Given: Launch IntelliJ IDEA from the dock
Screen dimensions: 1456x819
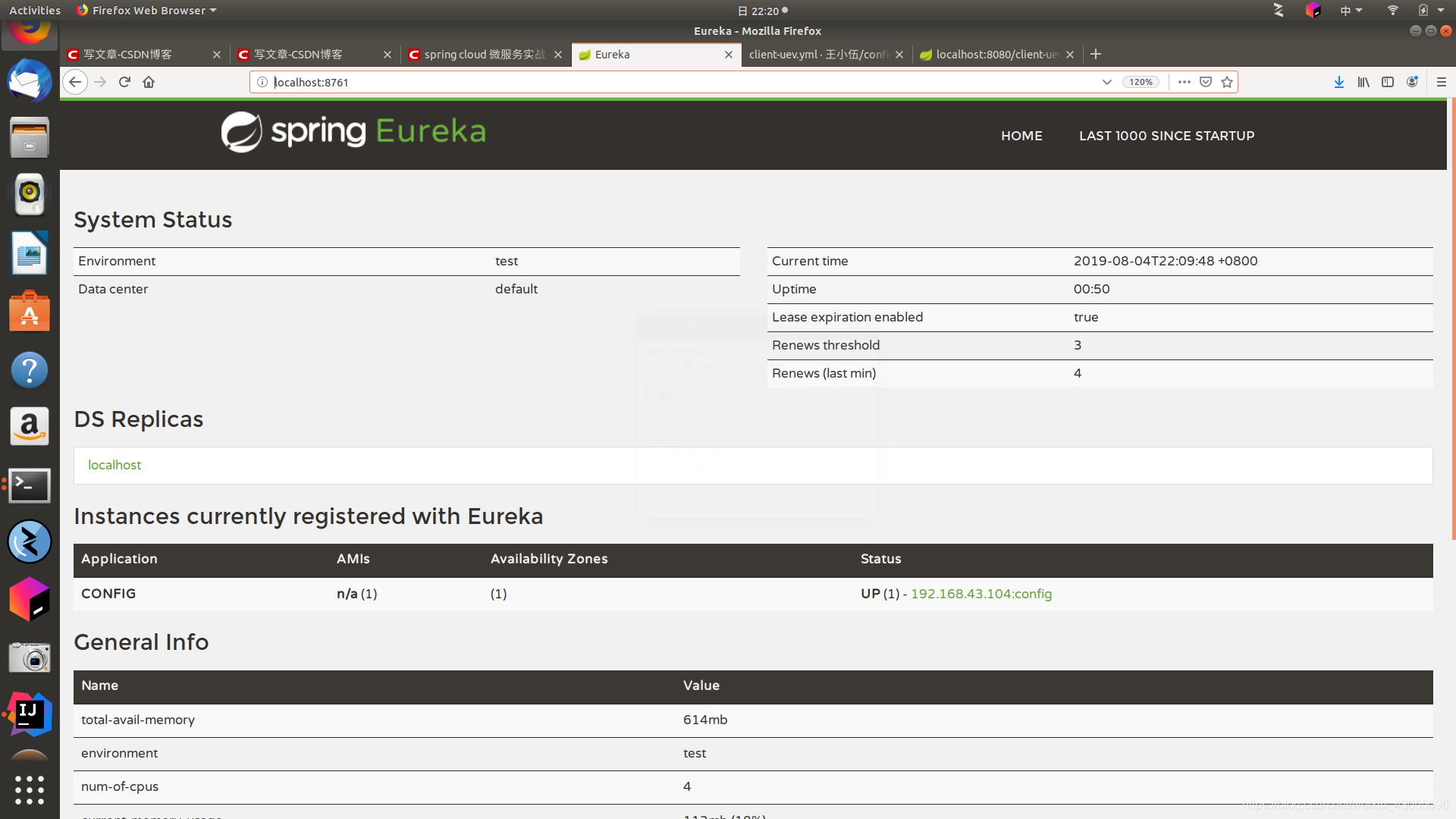Looking at the screenshot, I should coord(30,714).
